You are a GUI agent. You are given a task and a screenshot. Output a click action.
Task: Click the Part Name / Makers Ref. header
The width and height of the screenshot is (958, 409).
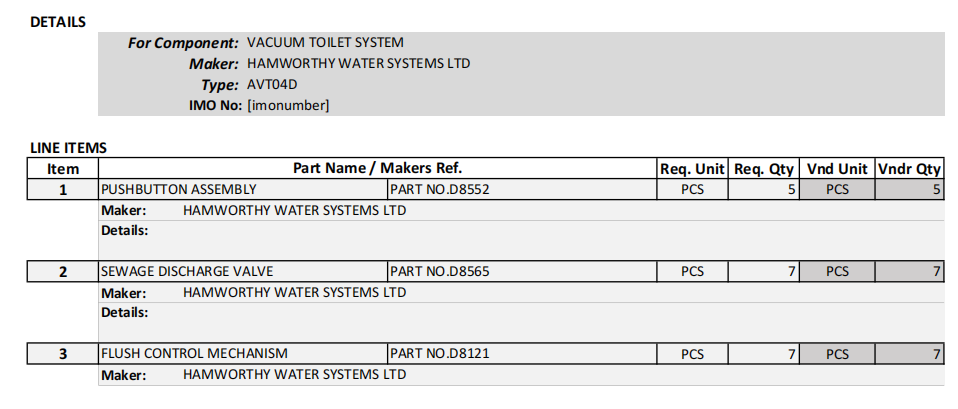(x=377, y=168)
